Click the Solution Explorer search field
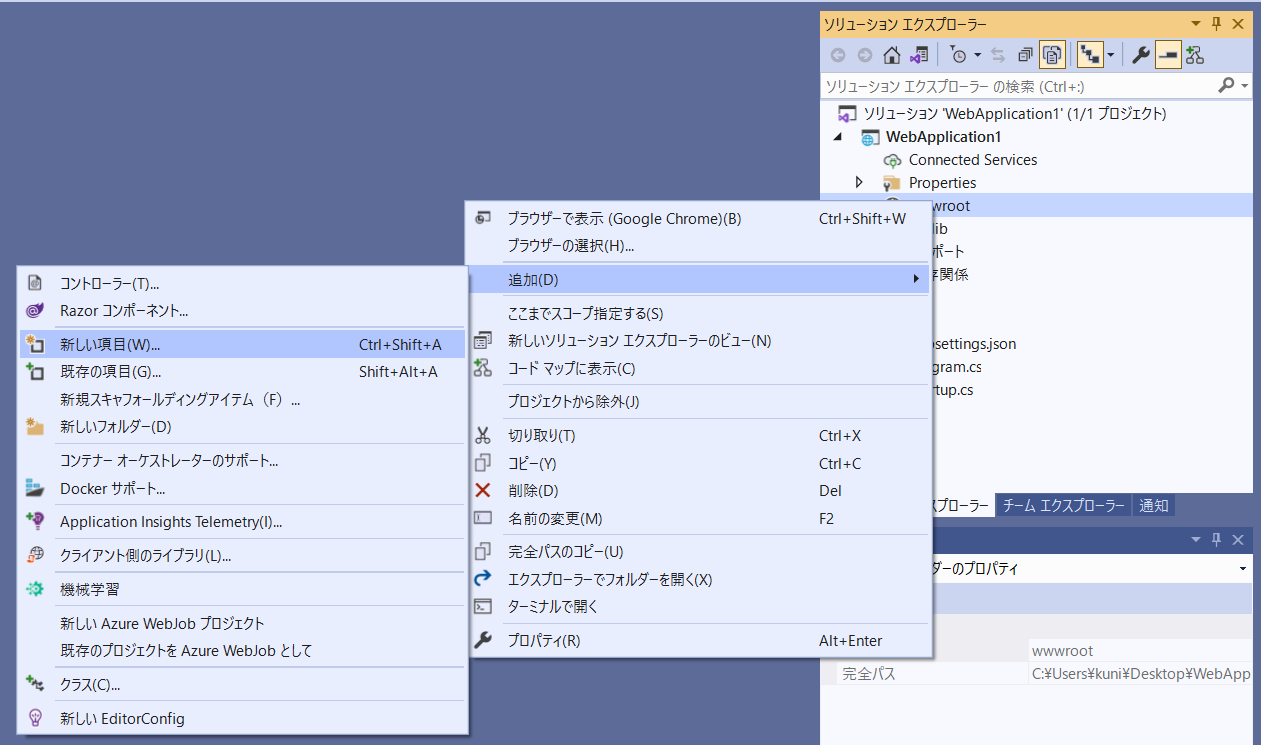Screen dimensions: 1261x745 pyautogui.click(x=1017, y=87)
